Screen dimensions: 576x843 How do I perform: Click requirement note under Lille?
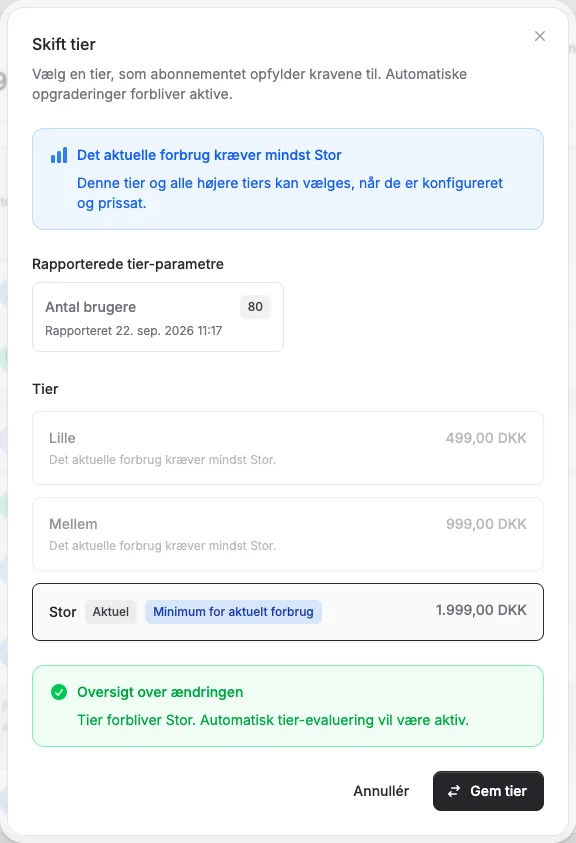coord(162,460)
